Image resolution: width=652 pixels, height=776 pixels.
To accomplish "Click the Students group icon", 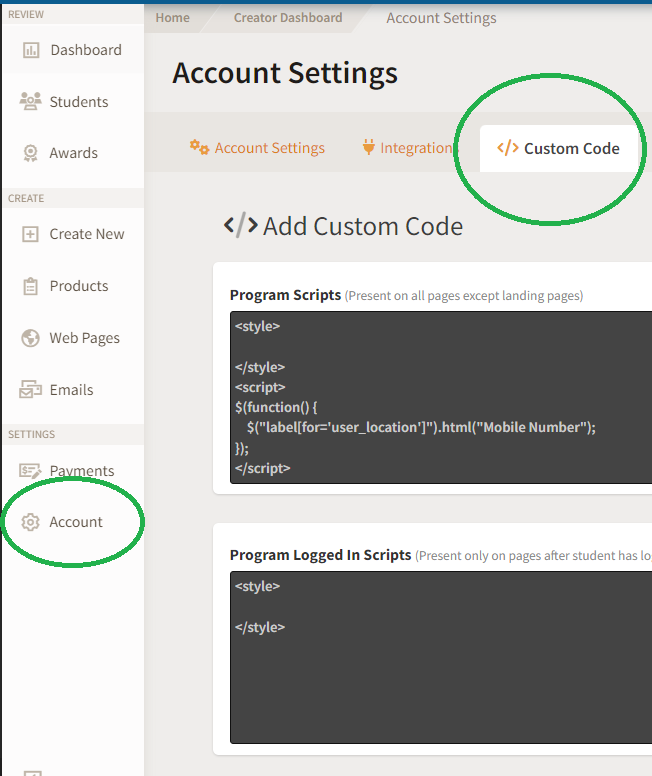I will 30,101.
